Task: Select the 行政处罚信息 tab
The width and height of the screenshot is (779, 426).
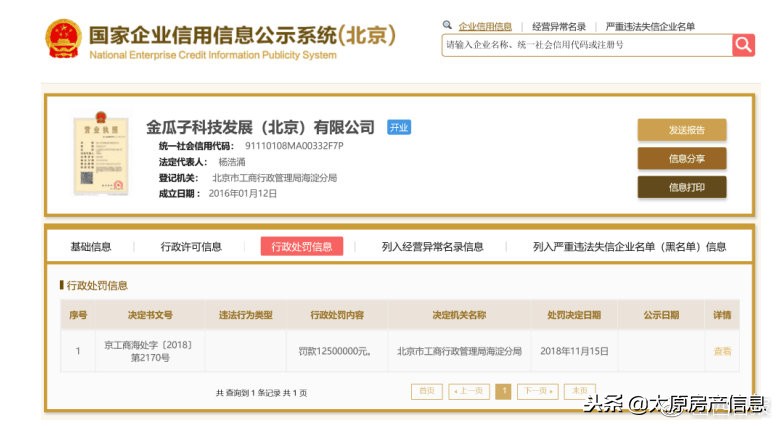Action: pos(302,247)
